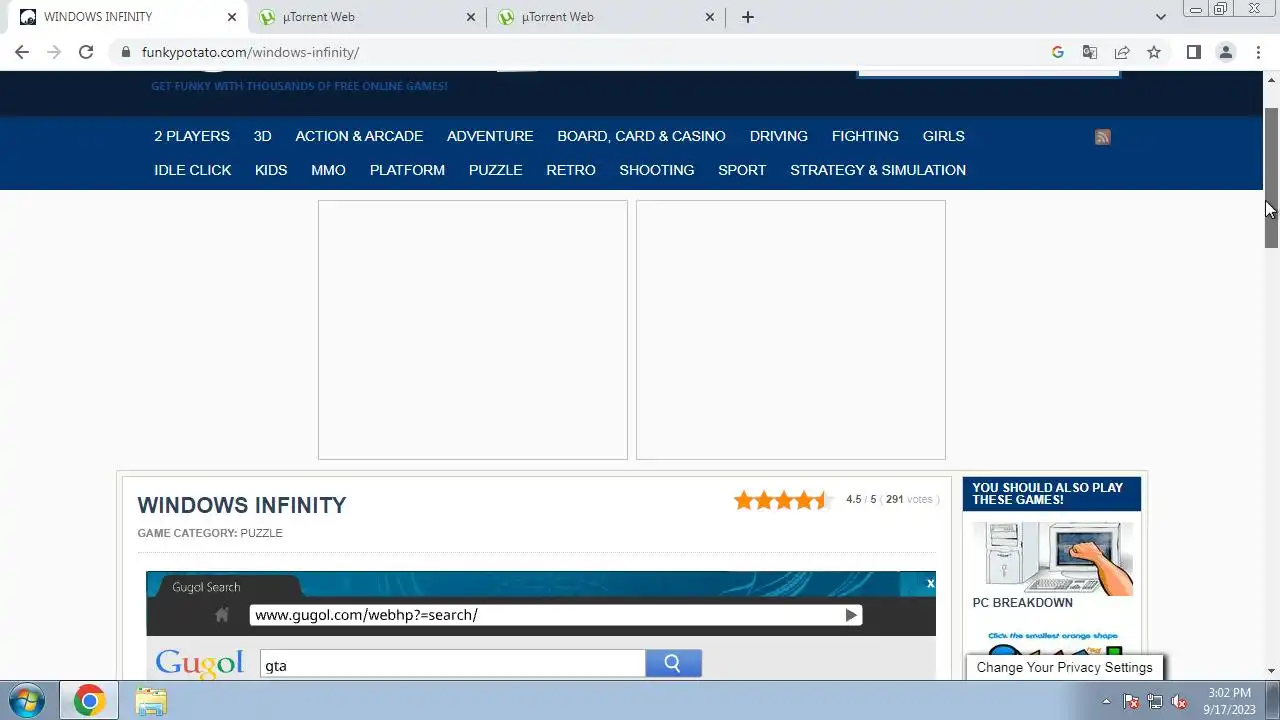Click the RSS feed icon

(x=1103, y=137)
